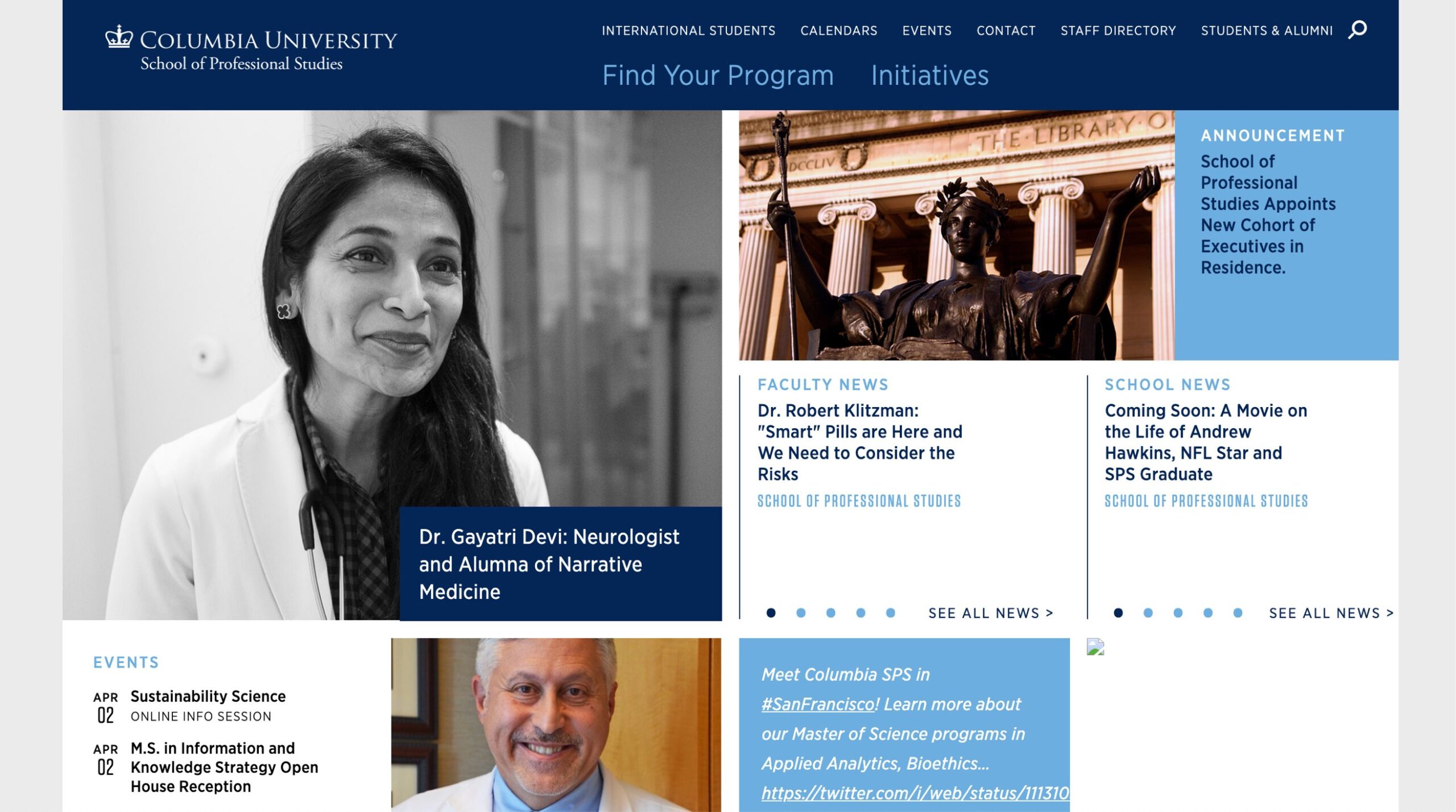Click See All News under School News

[x=1331, y=613]
